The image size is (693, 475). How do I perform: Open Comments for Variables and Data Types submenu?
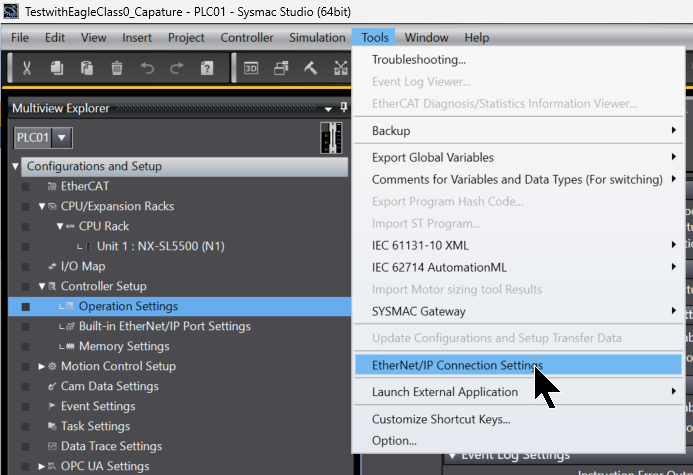(x=519, y=179)
